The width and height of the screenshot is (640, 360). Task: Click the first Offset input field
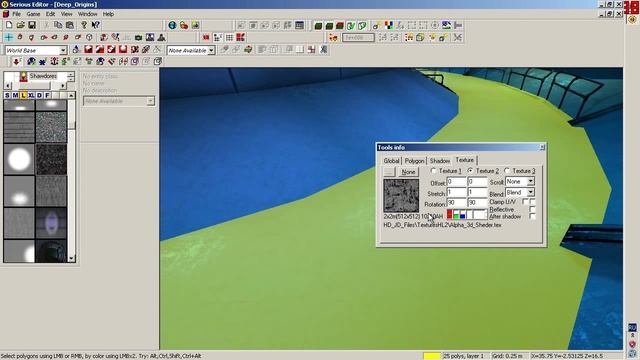pyautogui.click(x=456, y=182)
